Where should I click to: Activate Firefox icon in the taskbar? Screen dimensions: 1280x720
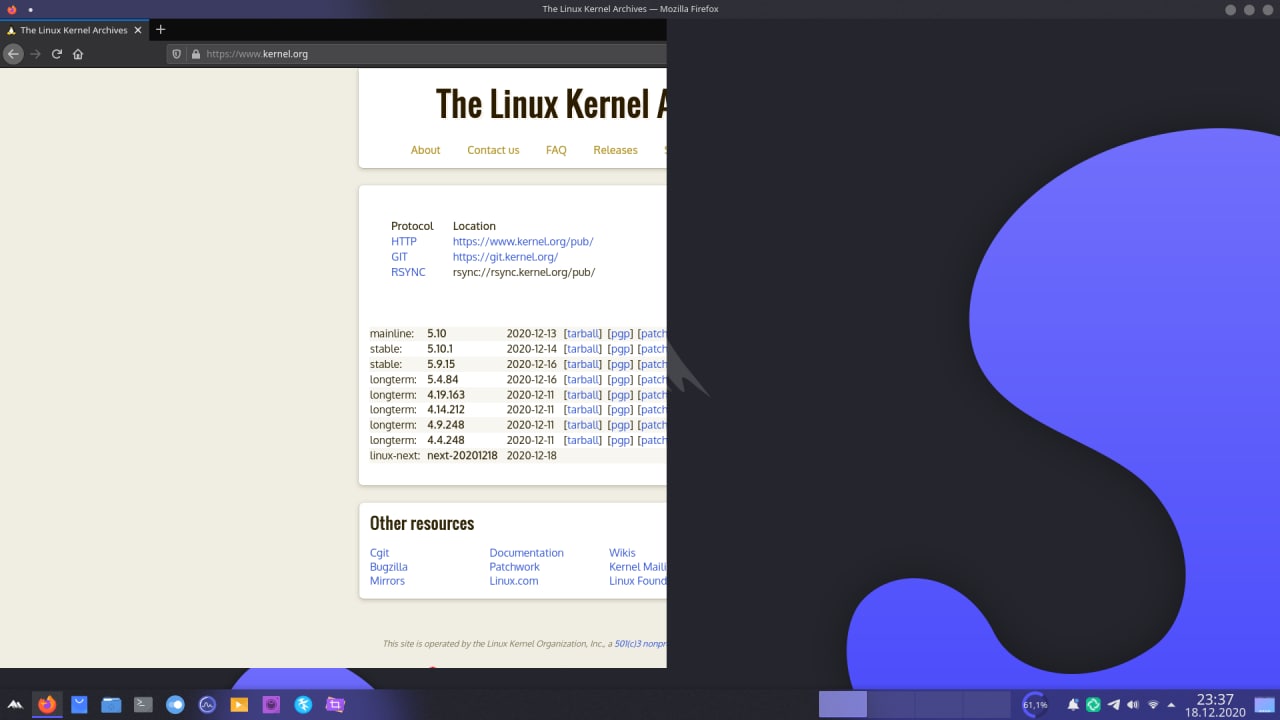[47, 705]
